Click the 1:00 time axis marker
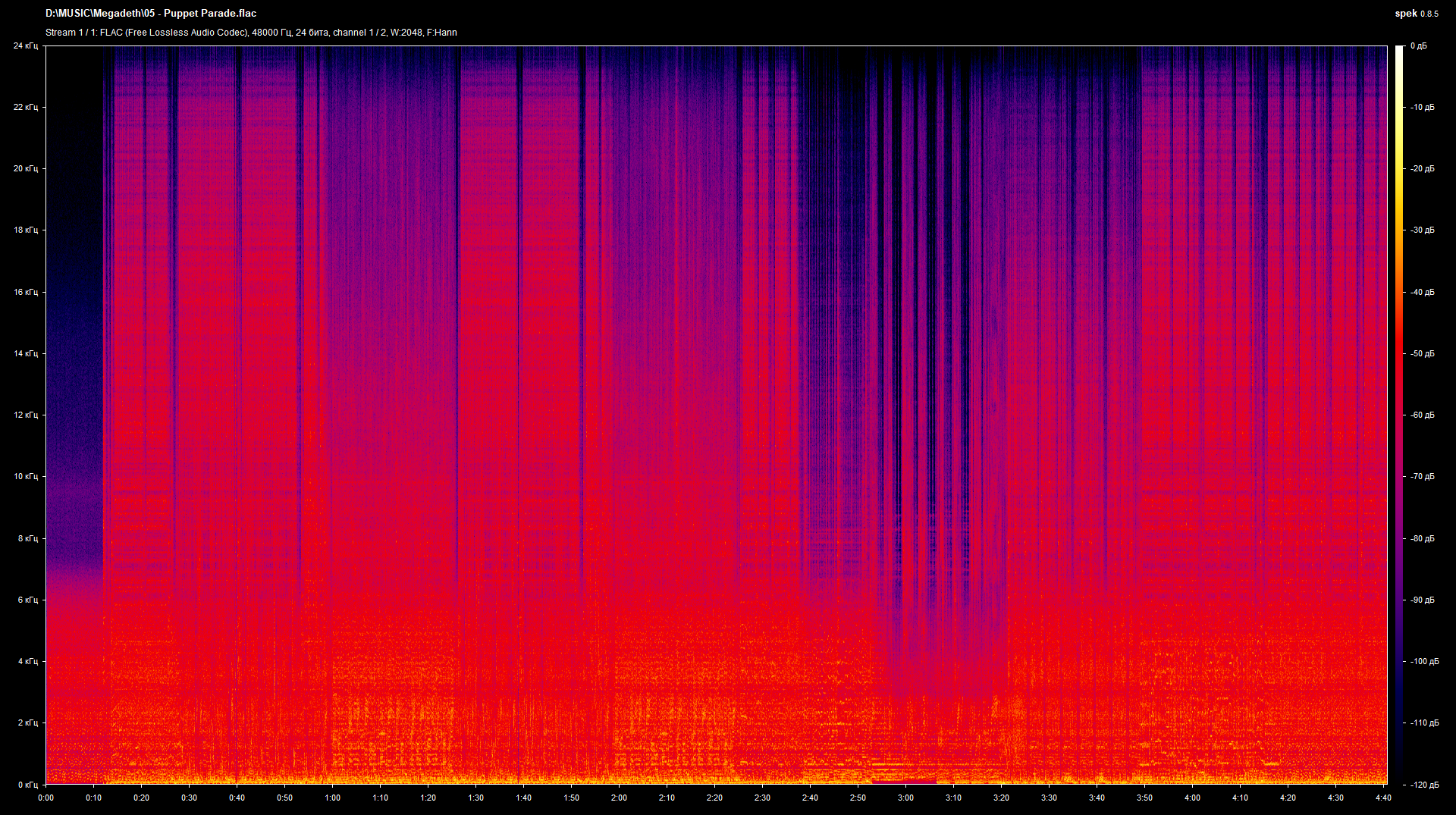 [333, 798]
